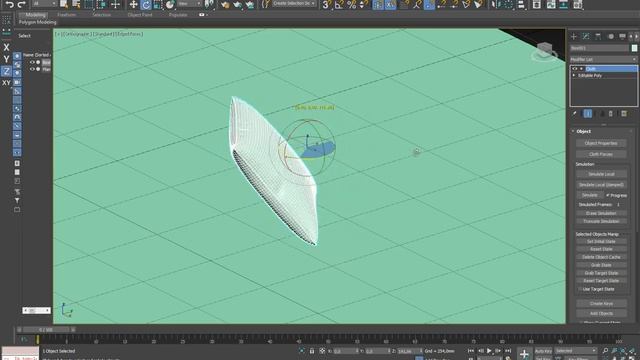This screenshot has width=640, height=360.
Task: Select the Z axis constraint
Action: point(6,71)
